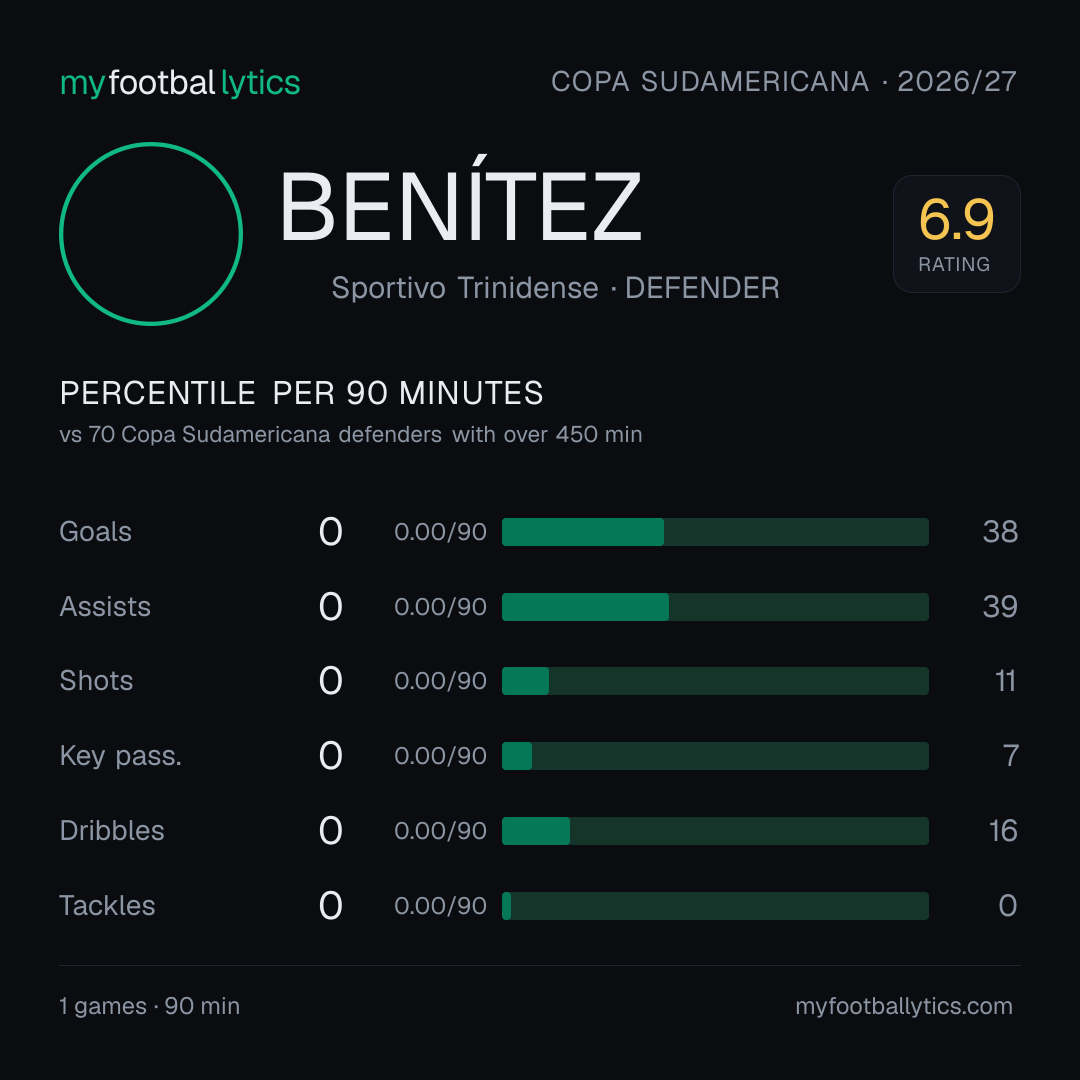Select the Sportivo Trinidense team text
Viewport: 1080px width, 1080px height.
click(x=465, y=288)
